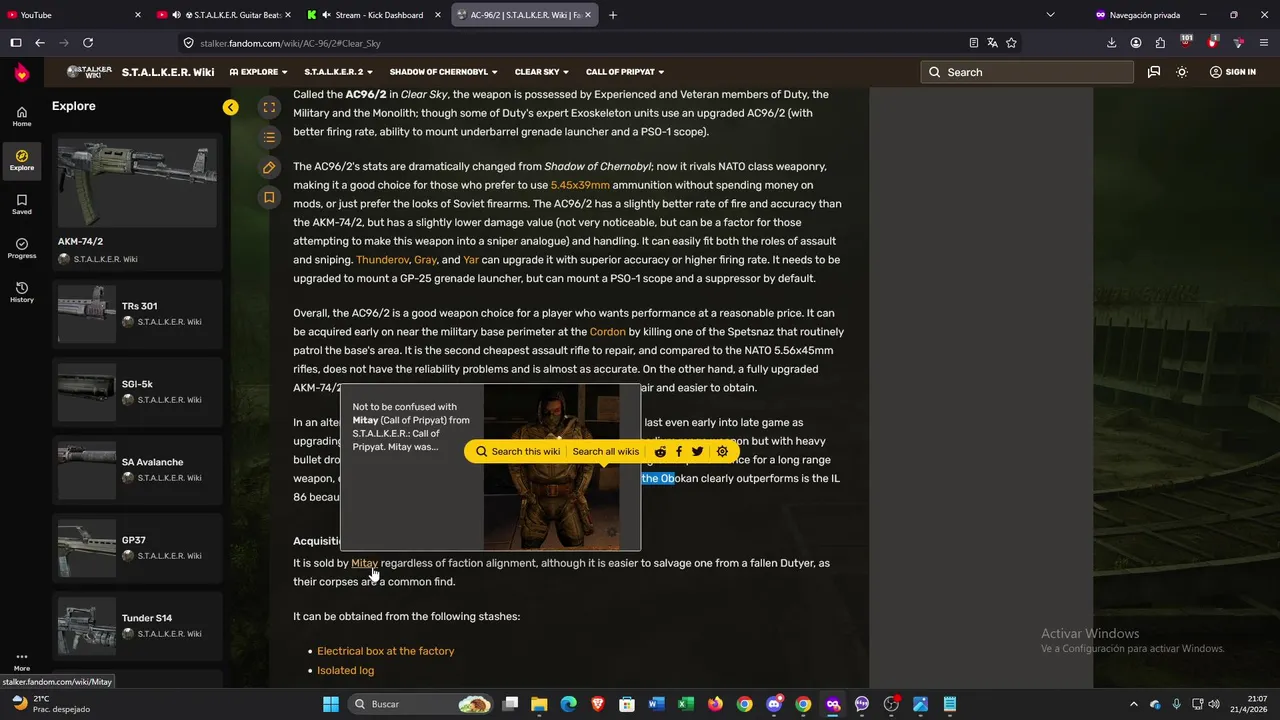Expand the EXPLORE menu

click(258, 72)
